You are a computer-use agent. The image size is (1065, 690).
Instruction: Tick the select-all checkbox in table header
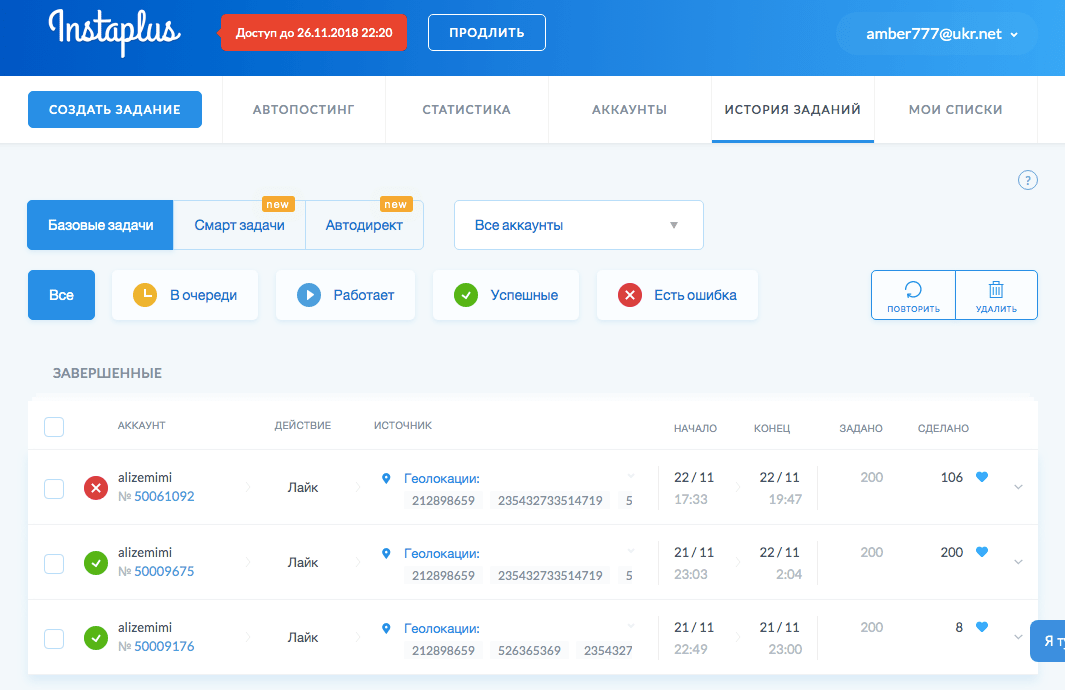pos(54,427)
